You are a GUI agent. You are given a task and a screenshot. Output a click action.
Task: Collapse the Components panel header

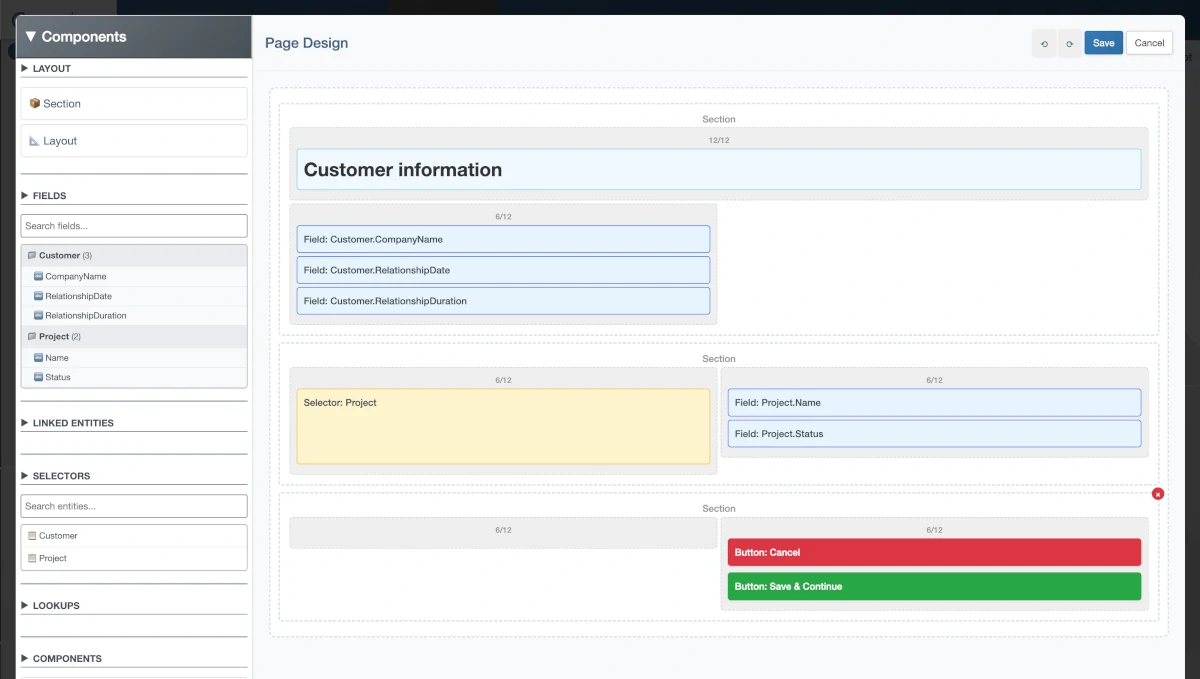[x=31, y=36]
